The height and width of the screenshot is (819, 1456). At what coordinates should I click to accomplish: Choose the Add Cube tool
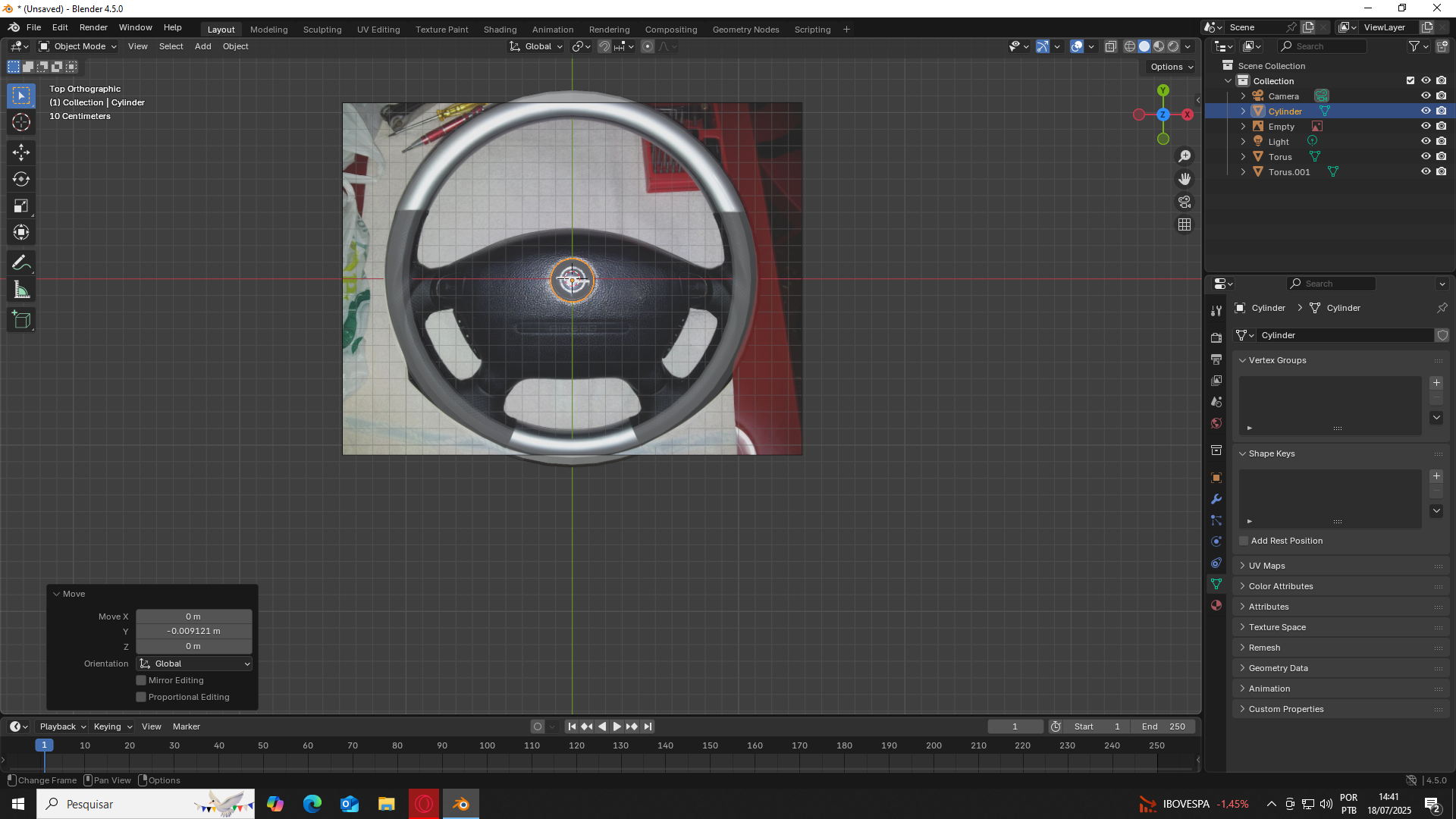pyautogui.click(x=21, y=320)
